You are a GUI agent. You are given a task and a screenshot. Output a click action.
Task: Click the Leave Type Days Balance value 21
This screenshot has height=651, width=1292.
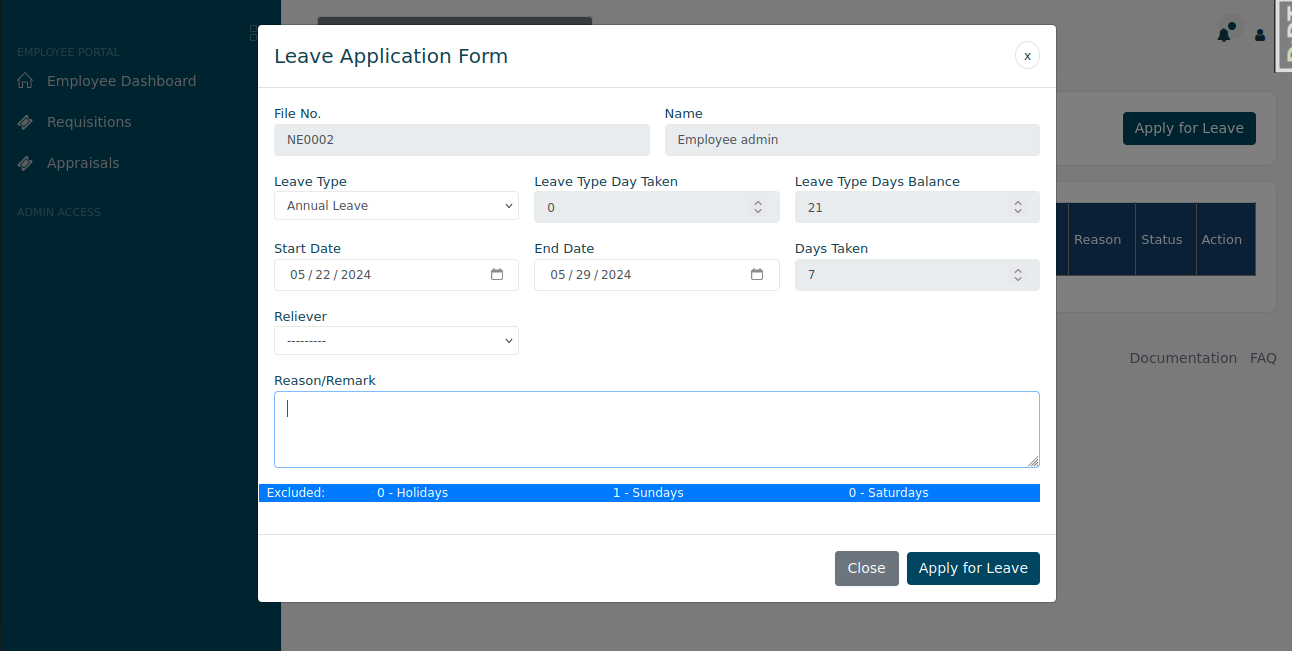[917, 207]
